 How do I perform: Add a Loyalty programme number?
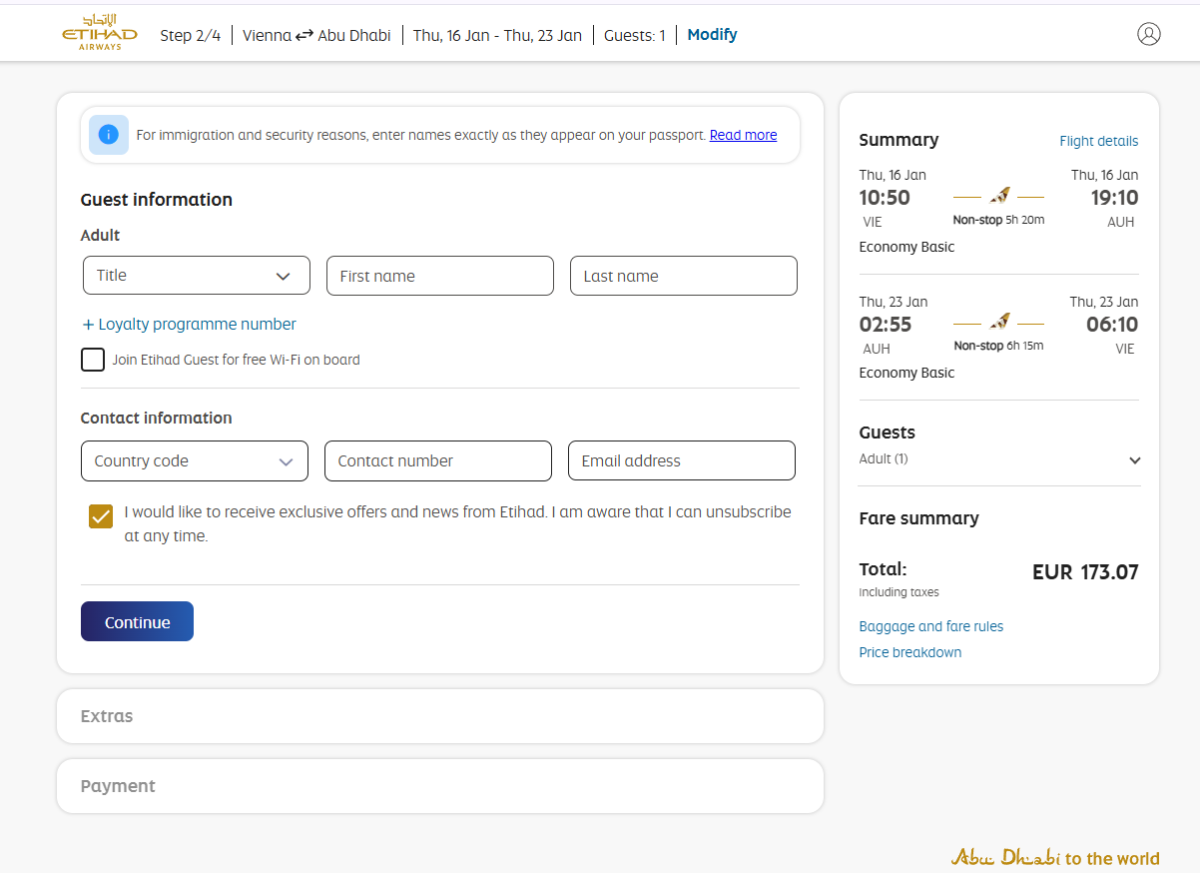(x=189, y=324)
